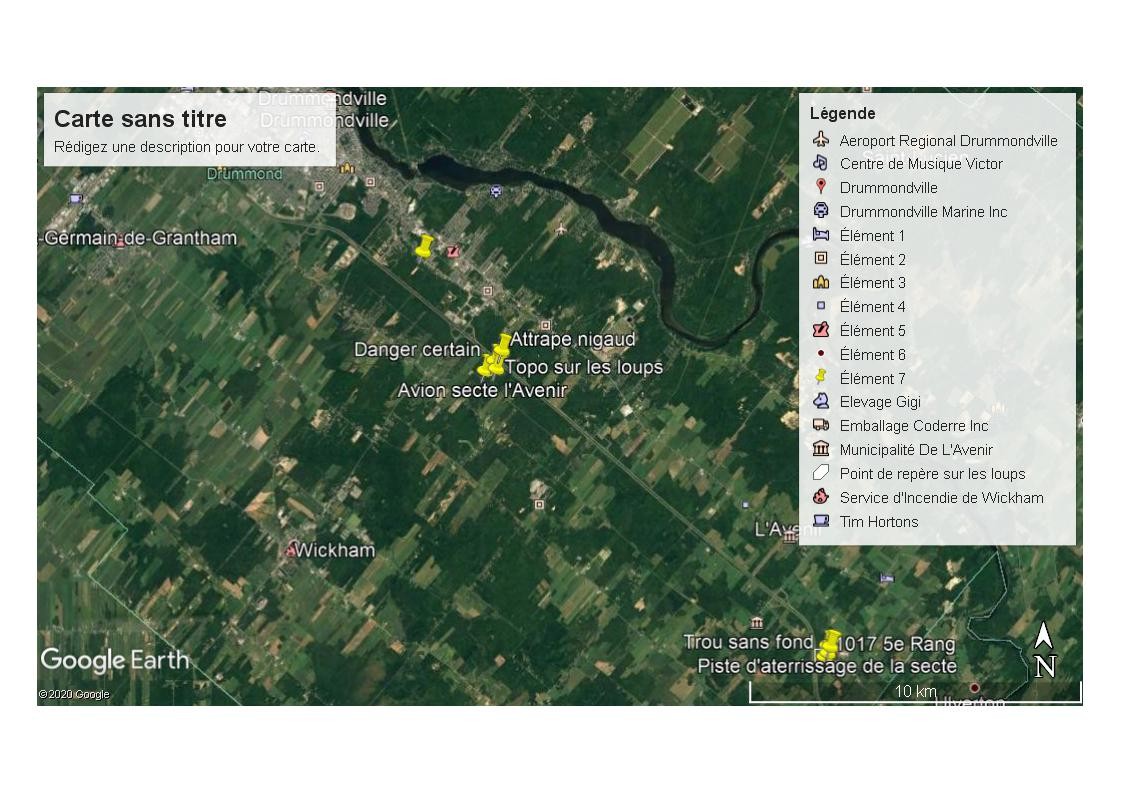Click the north arrow compass on the map

(1044, 651)
